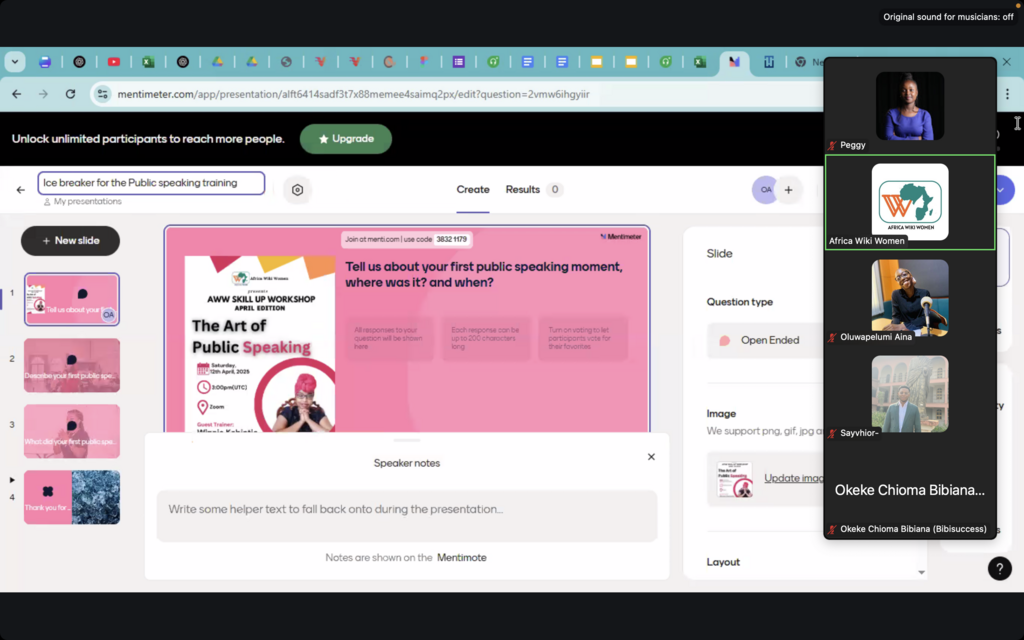Switch to the YouTube browser tab
1024x640 pixels.
click(x=114, y=62)
